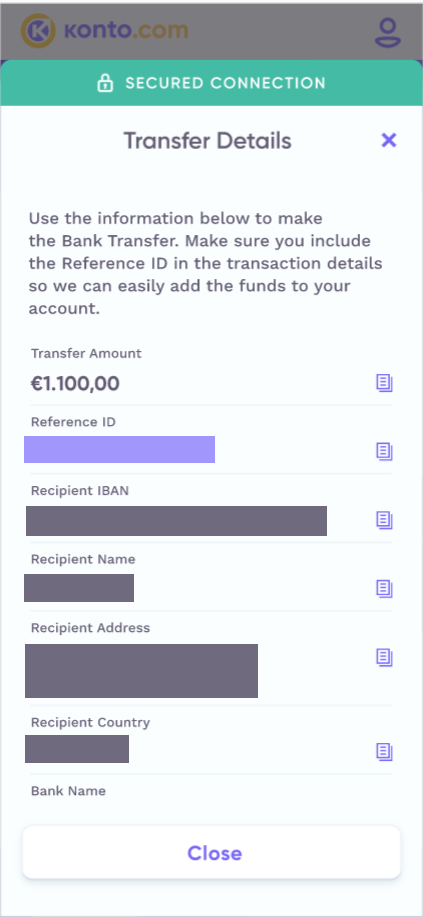Click the Transfer Details heading

coord(207,141)
